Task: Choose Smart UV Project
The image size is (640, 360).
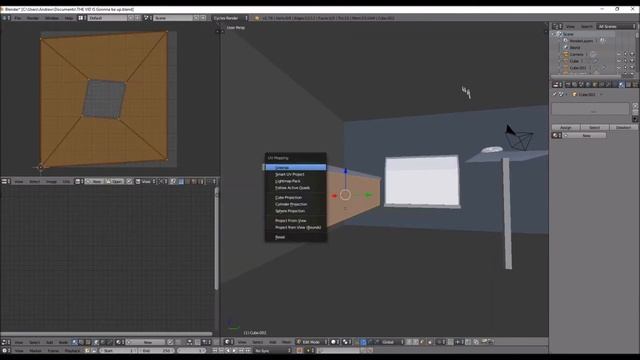Action: tap(296, 174)
